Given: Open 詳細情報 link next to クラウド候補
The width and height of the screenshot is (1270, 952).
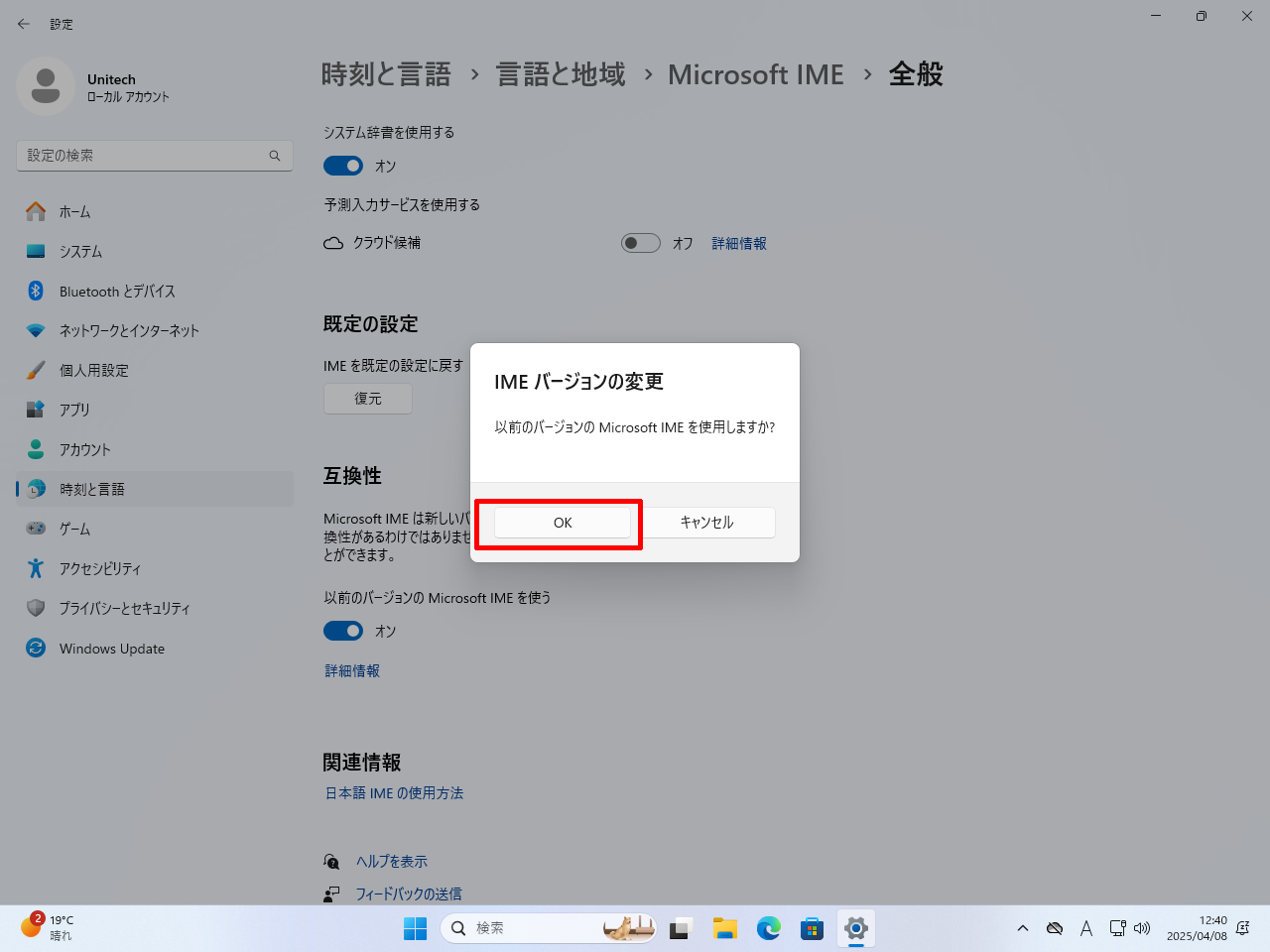Looking at the screenshot, I should point(739,243).
